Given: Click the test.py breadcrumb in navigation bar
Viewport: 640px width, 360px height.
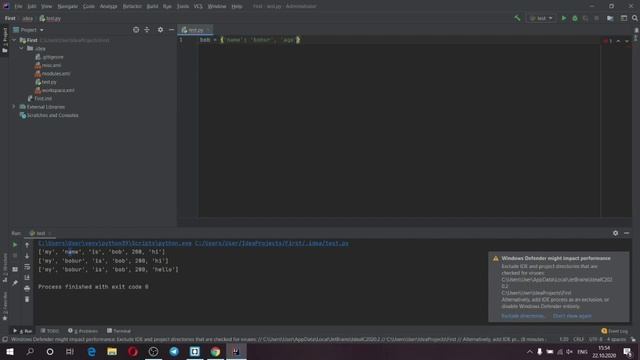Looking at the screenshot, I should [x=50, y=18].
